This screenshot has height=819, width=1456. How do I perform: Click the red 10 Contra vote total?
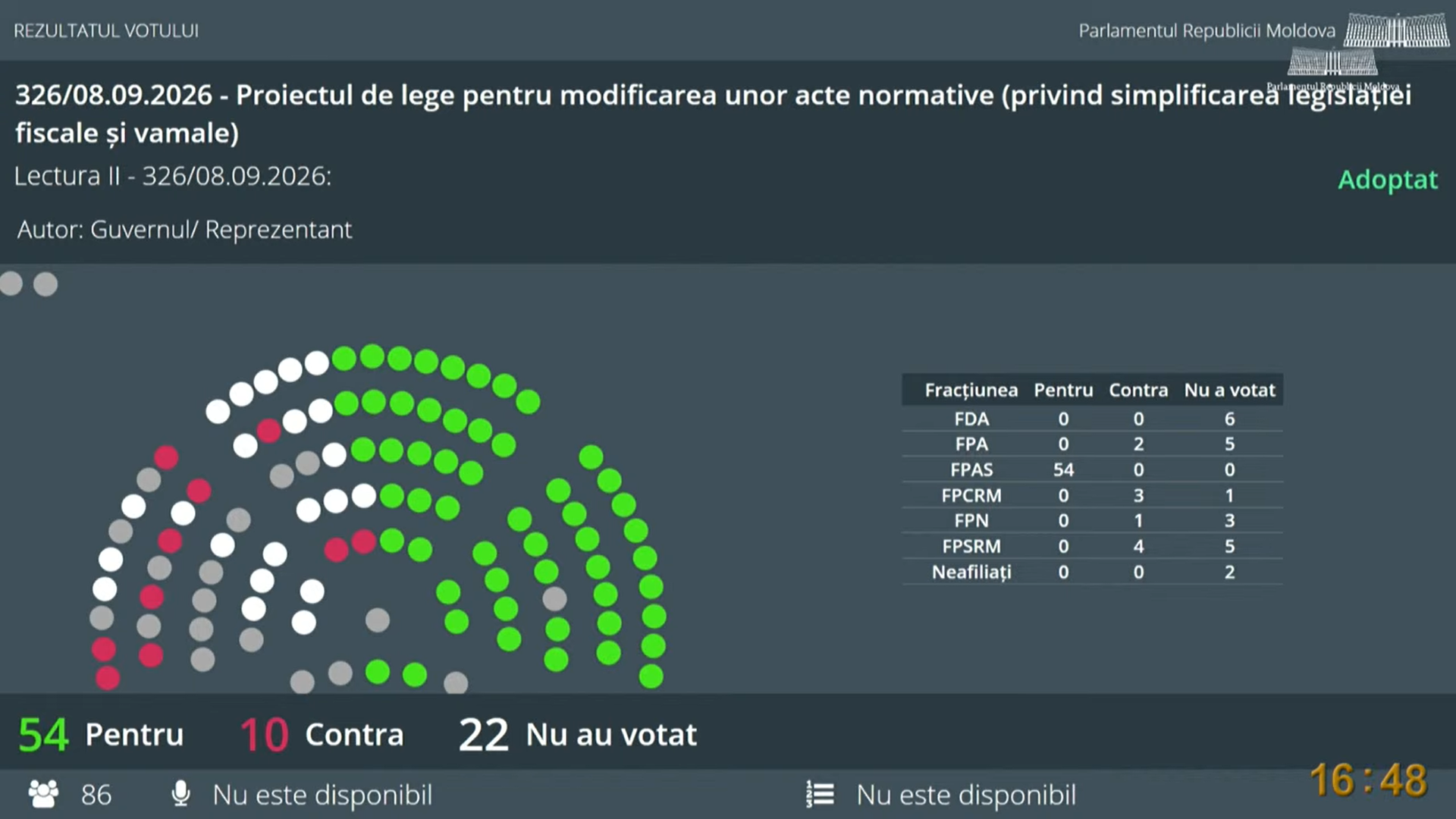pos(322,734)
